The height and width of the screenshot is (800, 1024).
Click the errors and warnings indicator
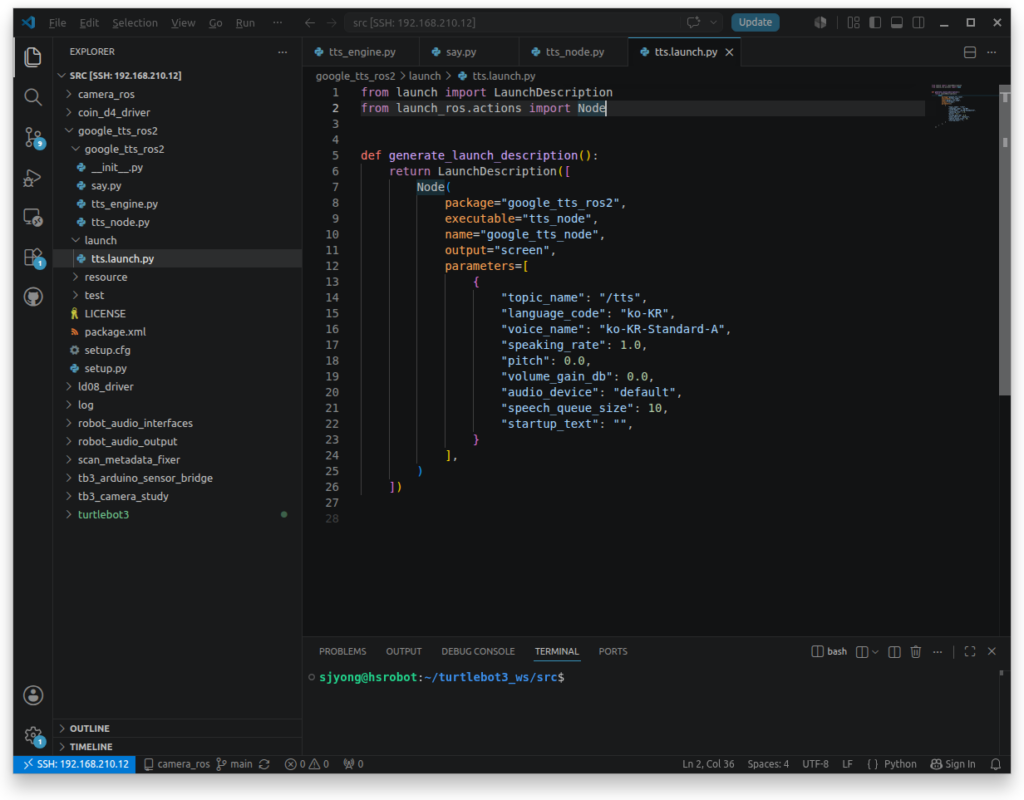click(307, 764)
